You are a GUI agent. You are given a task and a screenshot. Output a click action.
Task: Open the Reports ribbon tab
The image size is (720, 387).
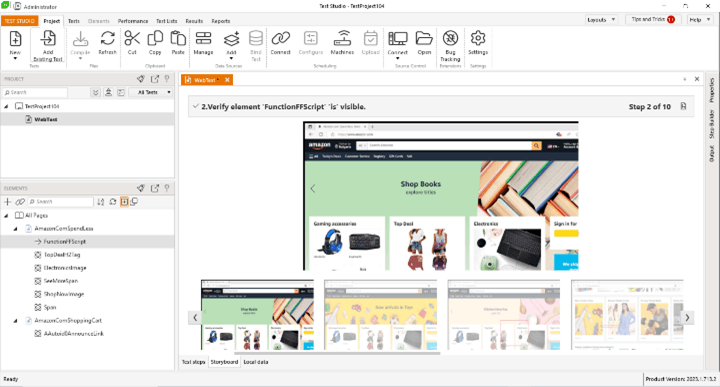[x=221, y=21]
